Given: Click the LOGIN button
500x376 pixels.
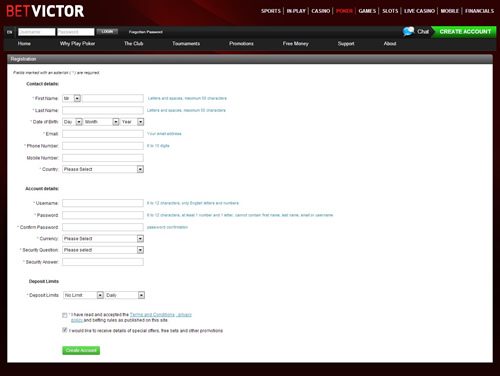Looking at the screenshot, I should pyautogui.click(x=107, y=32).
